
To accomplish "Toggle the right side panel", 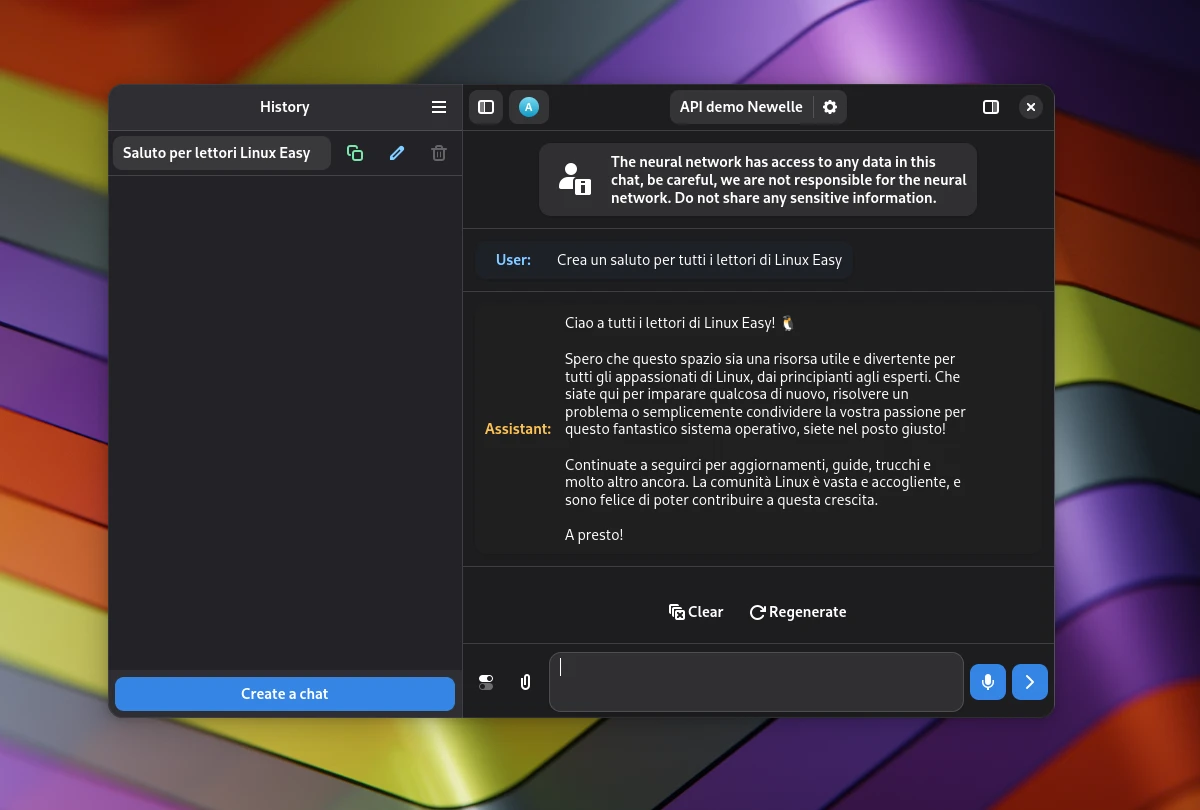I will (x=991, y=107).
